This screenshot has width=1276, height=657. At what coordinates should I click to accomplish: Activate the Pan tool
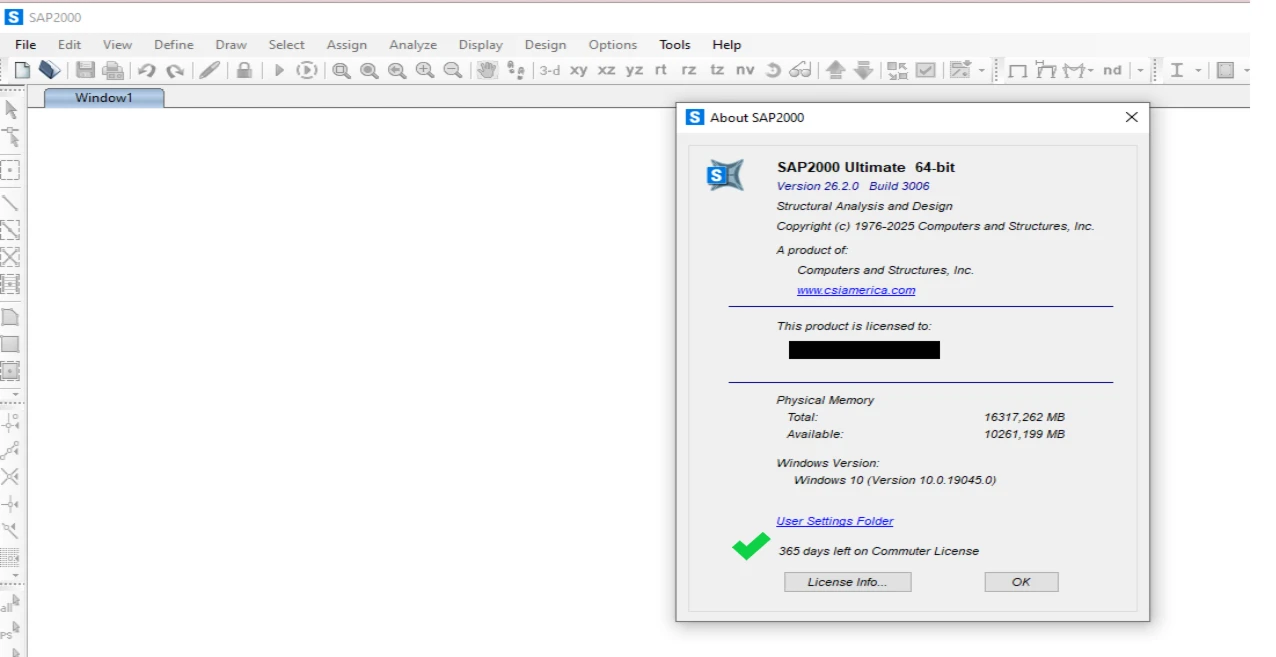(x=487, y=70)
